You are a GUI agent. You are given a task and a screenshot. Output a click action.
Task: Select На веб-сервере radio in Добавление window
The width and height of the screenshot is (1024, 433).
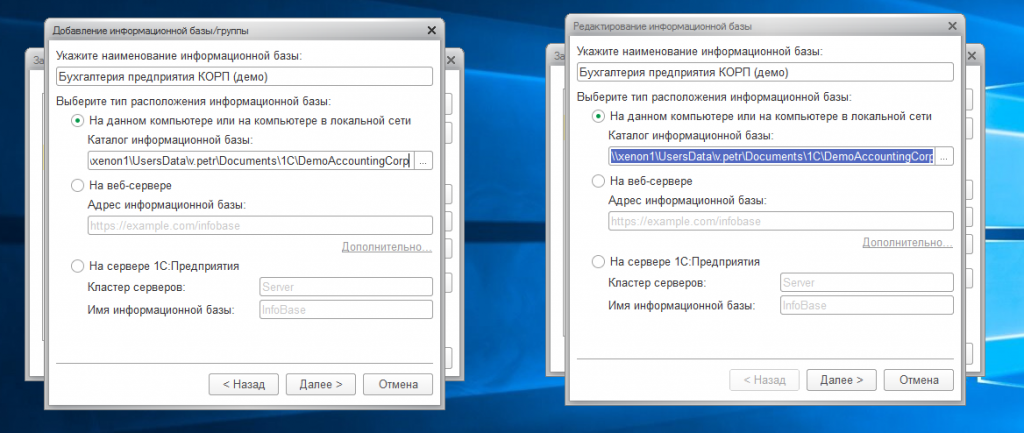pos(78,185)
